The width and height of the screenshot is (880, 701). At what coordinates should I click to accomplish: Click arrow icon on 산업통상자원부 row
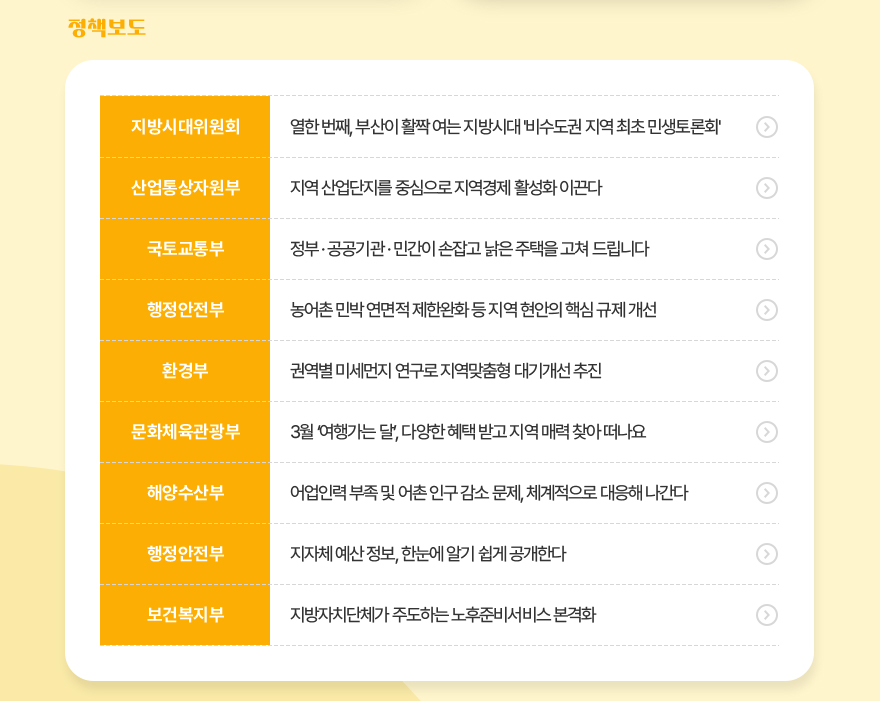[x=767, y=188]
